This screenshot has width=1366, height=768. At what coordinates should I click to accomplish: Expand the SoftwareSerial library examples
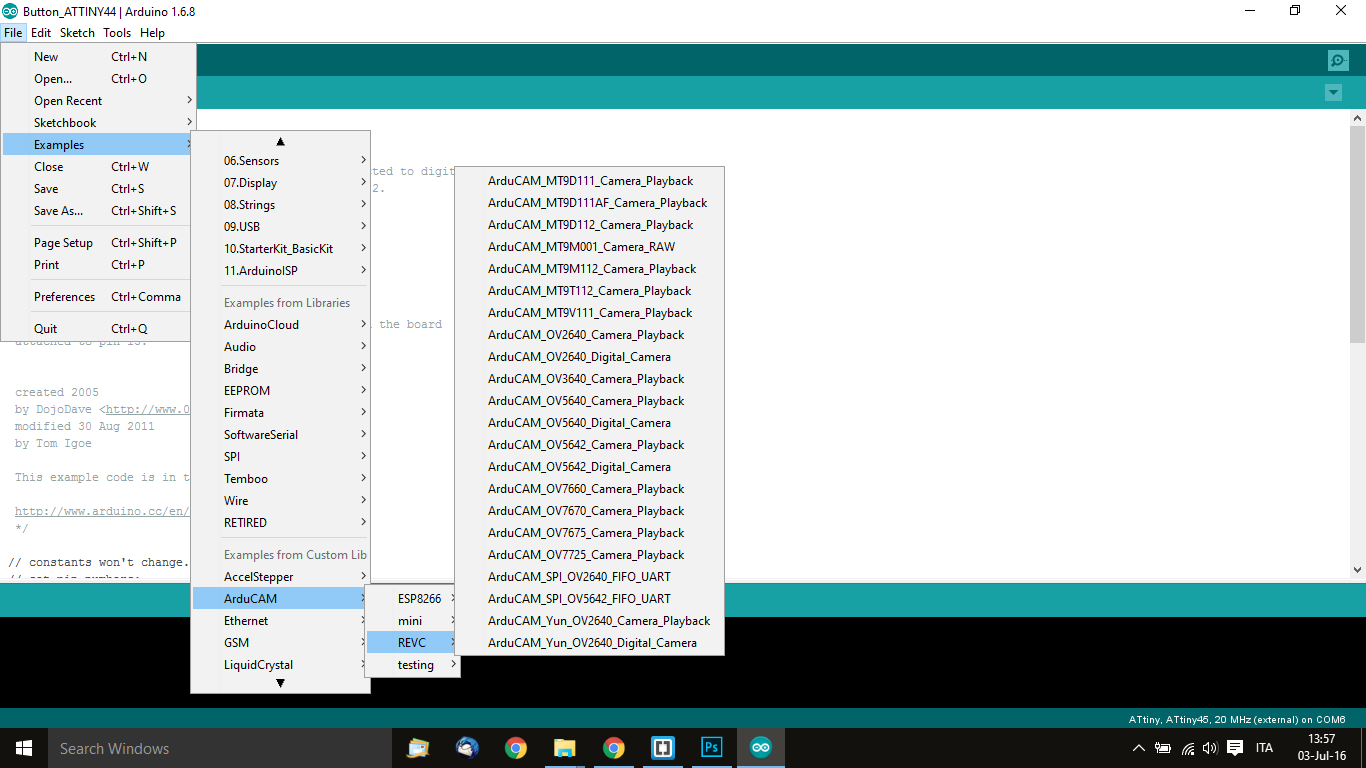[280, 435]
